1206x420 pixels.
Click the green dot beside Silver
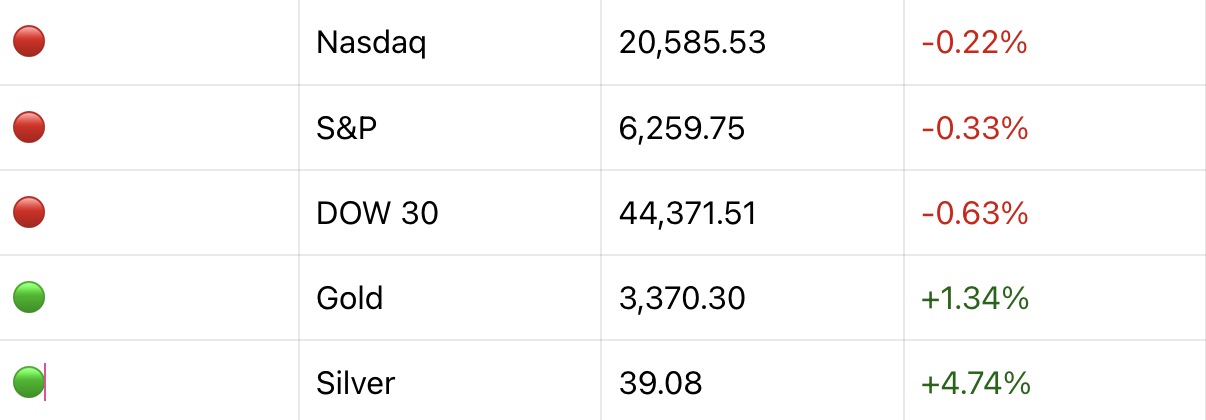click(x=29, y=381)
